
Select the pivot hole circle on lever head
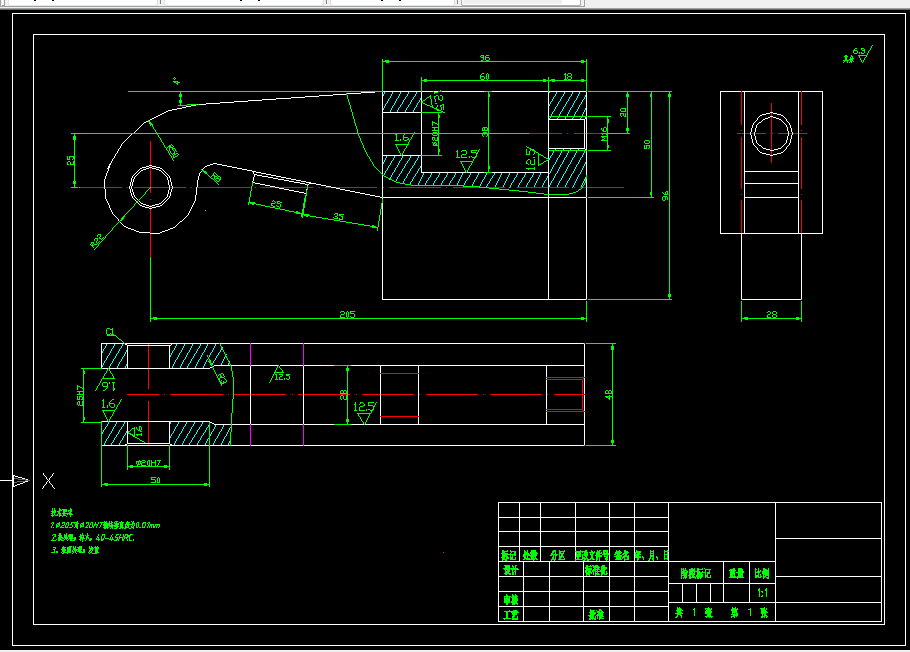151,187
